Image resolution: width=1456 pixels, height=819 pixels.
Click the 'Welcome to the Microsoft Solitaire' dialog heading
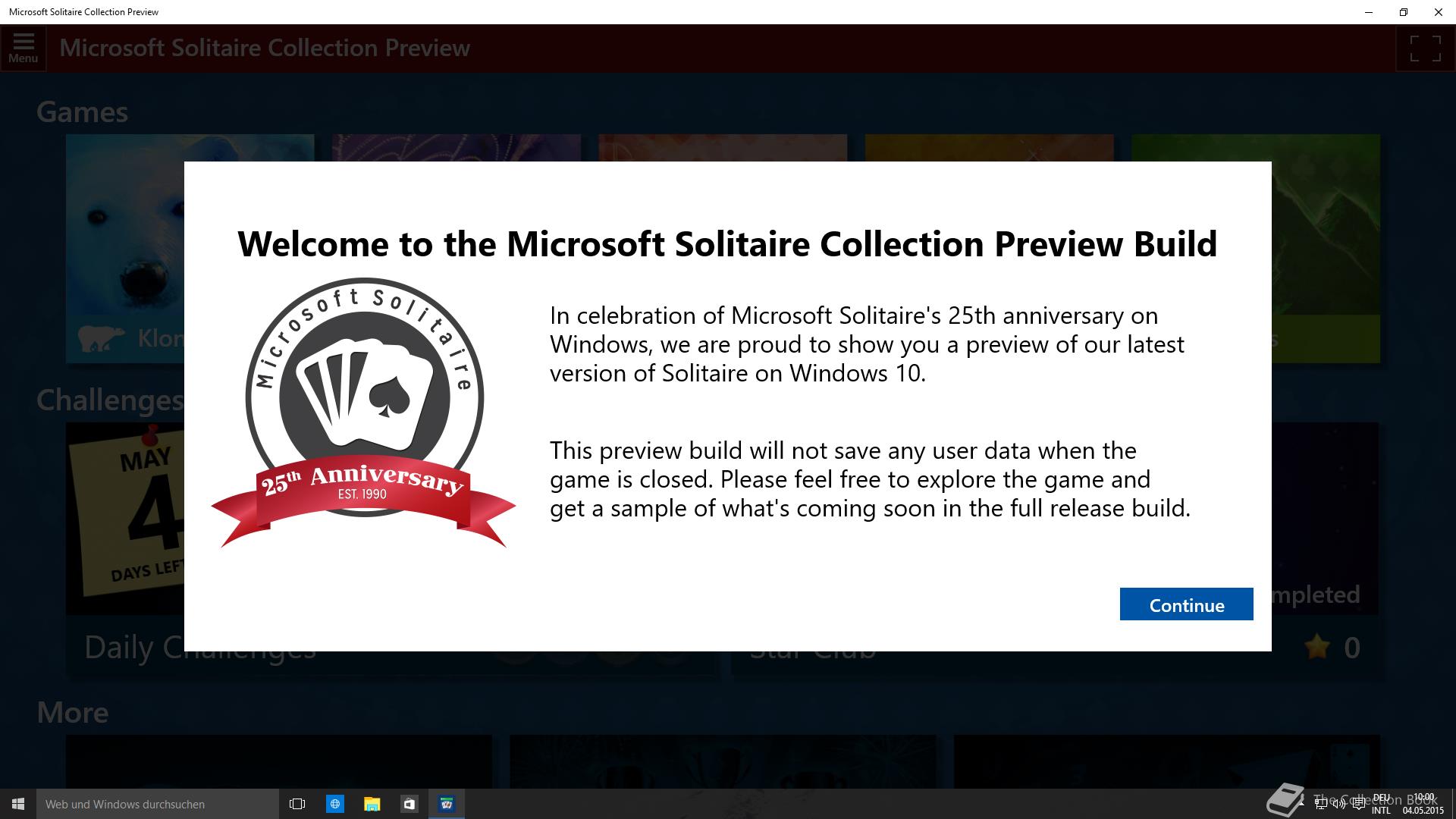[727, 243]
